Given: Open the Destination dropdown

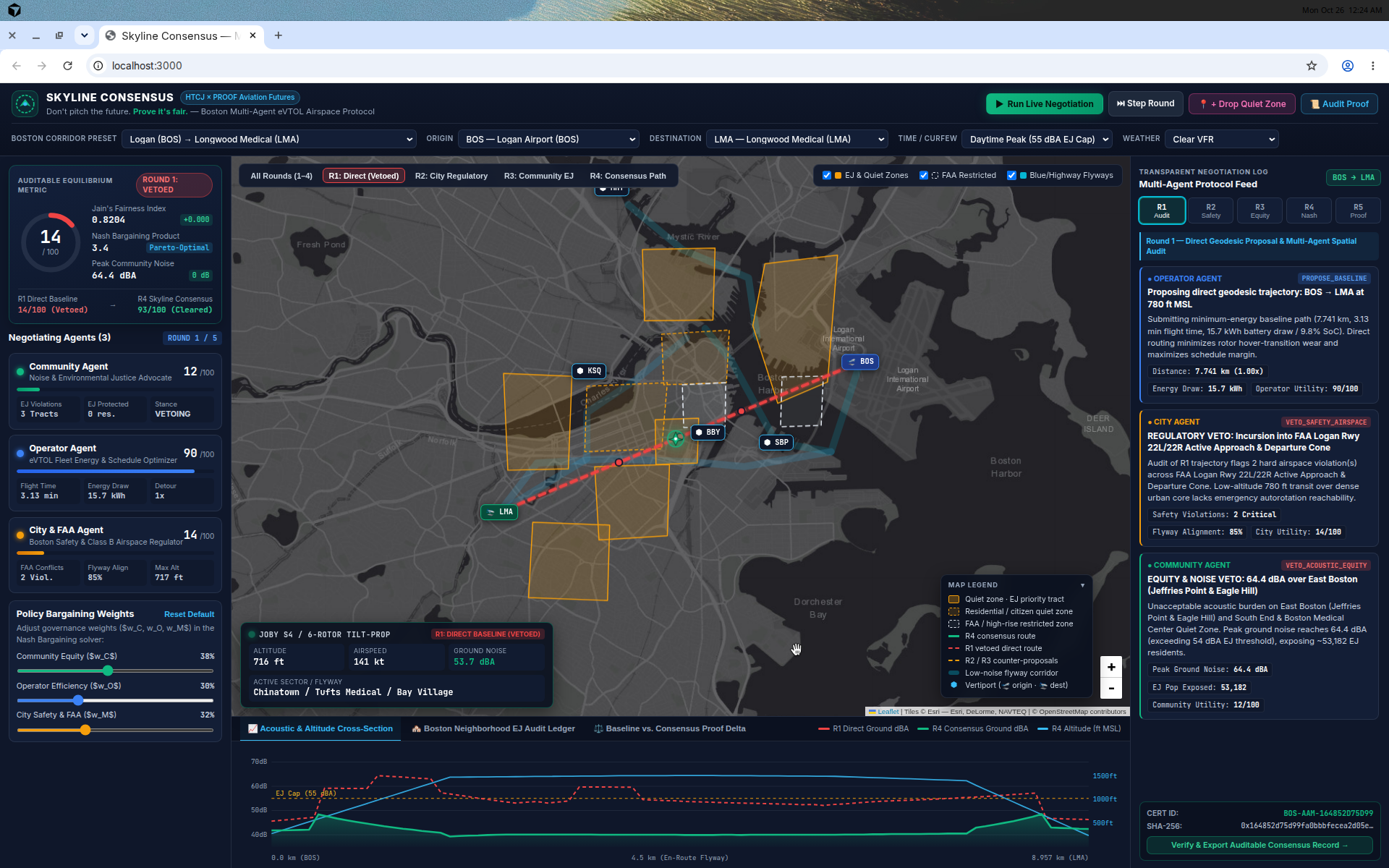Looking at the screenshot, I should pyautogui.click(x=797, y=140).
